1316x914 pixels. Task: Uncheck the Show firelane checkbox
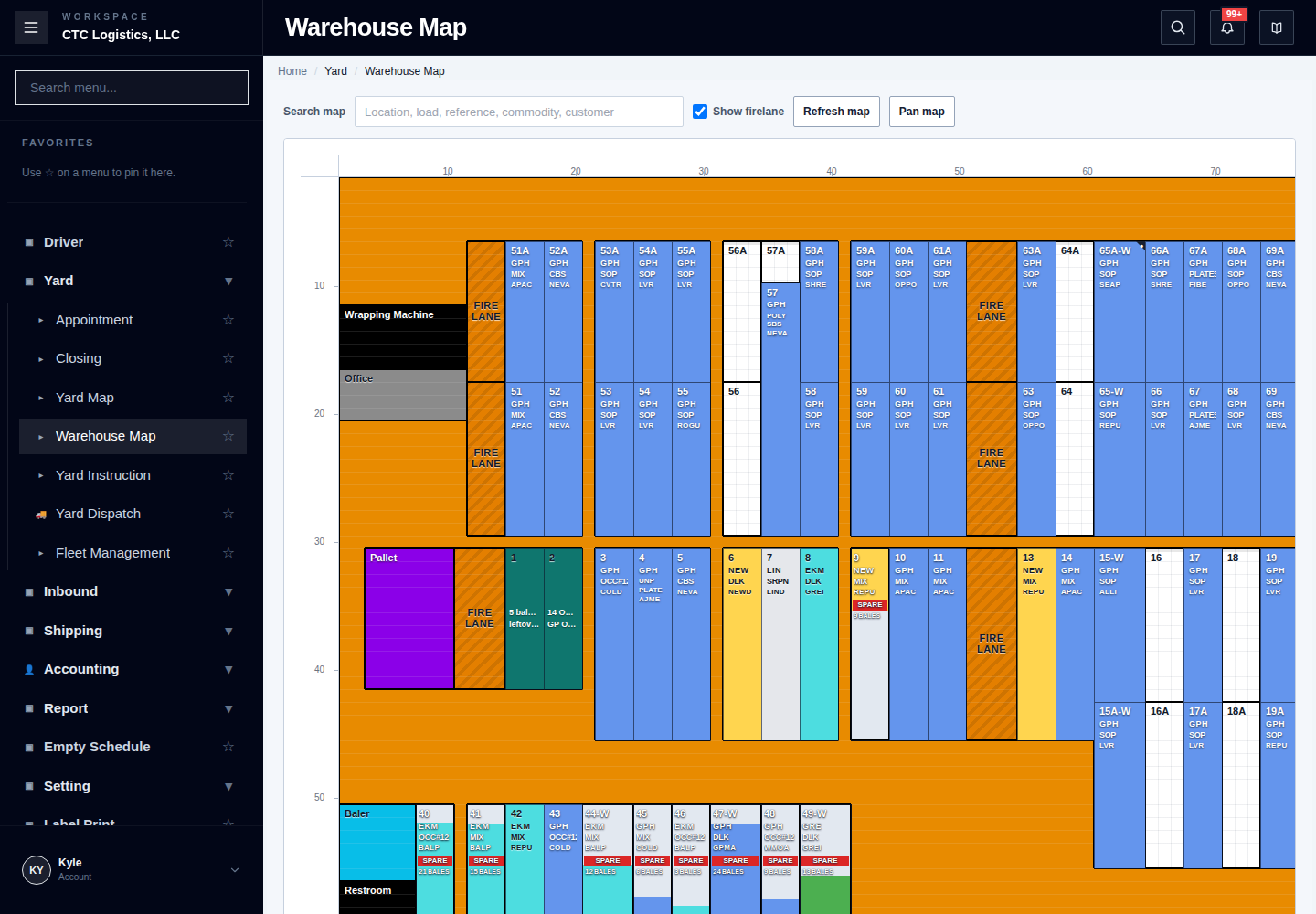(700, 112)
